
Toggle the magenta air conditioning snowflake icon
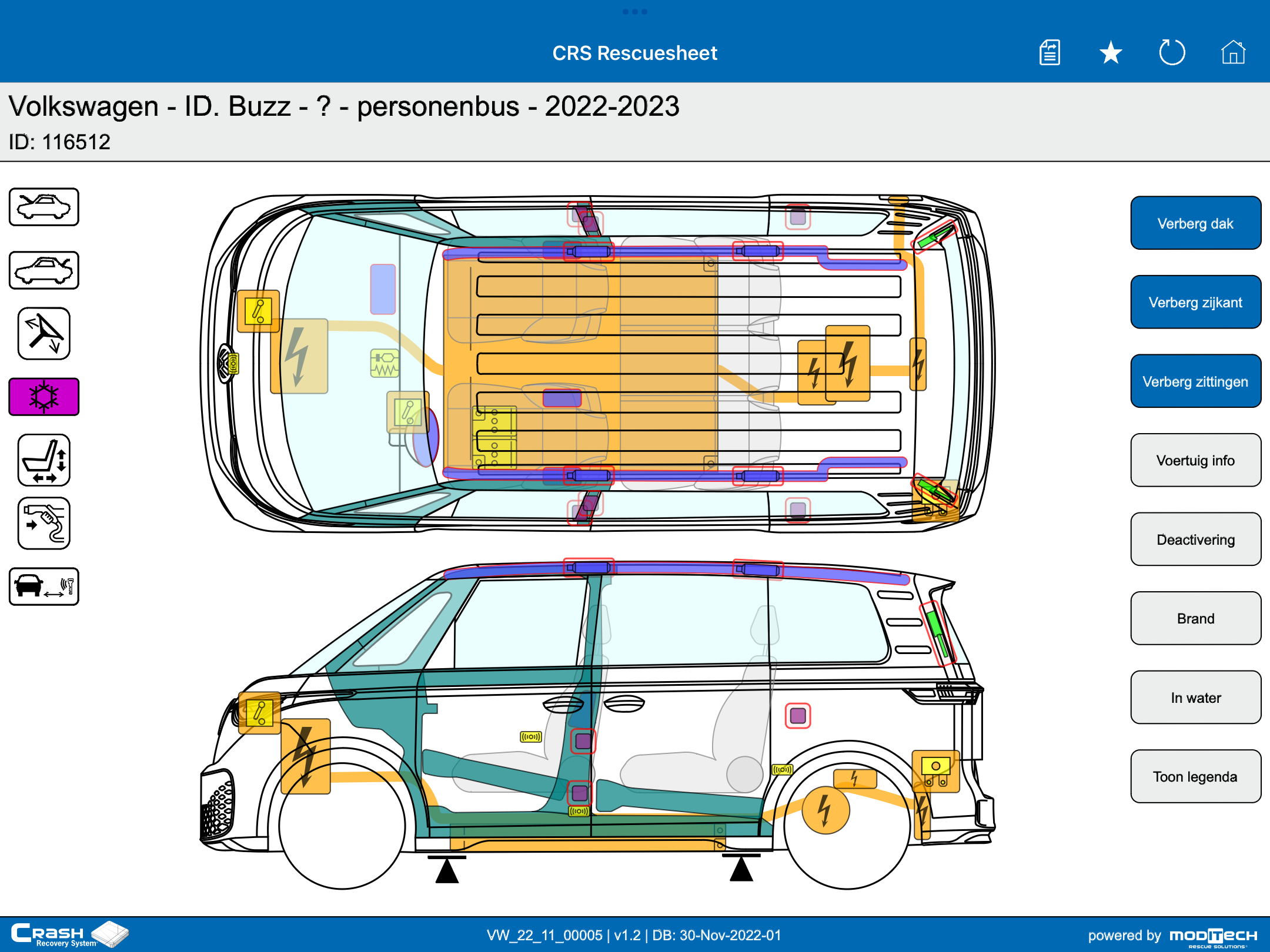[x=44, y=397]
